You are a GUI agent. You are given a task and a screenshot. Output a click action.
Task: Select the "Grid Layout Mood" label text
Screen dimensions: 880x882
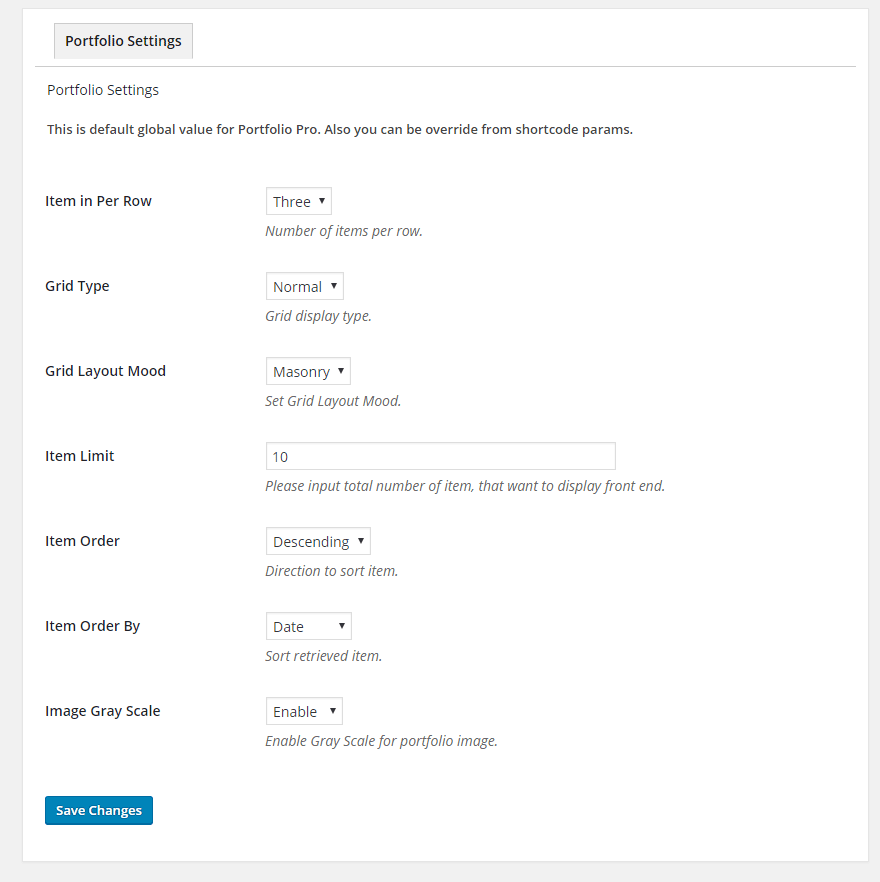coord(106,371)
